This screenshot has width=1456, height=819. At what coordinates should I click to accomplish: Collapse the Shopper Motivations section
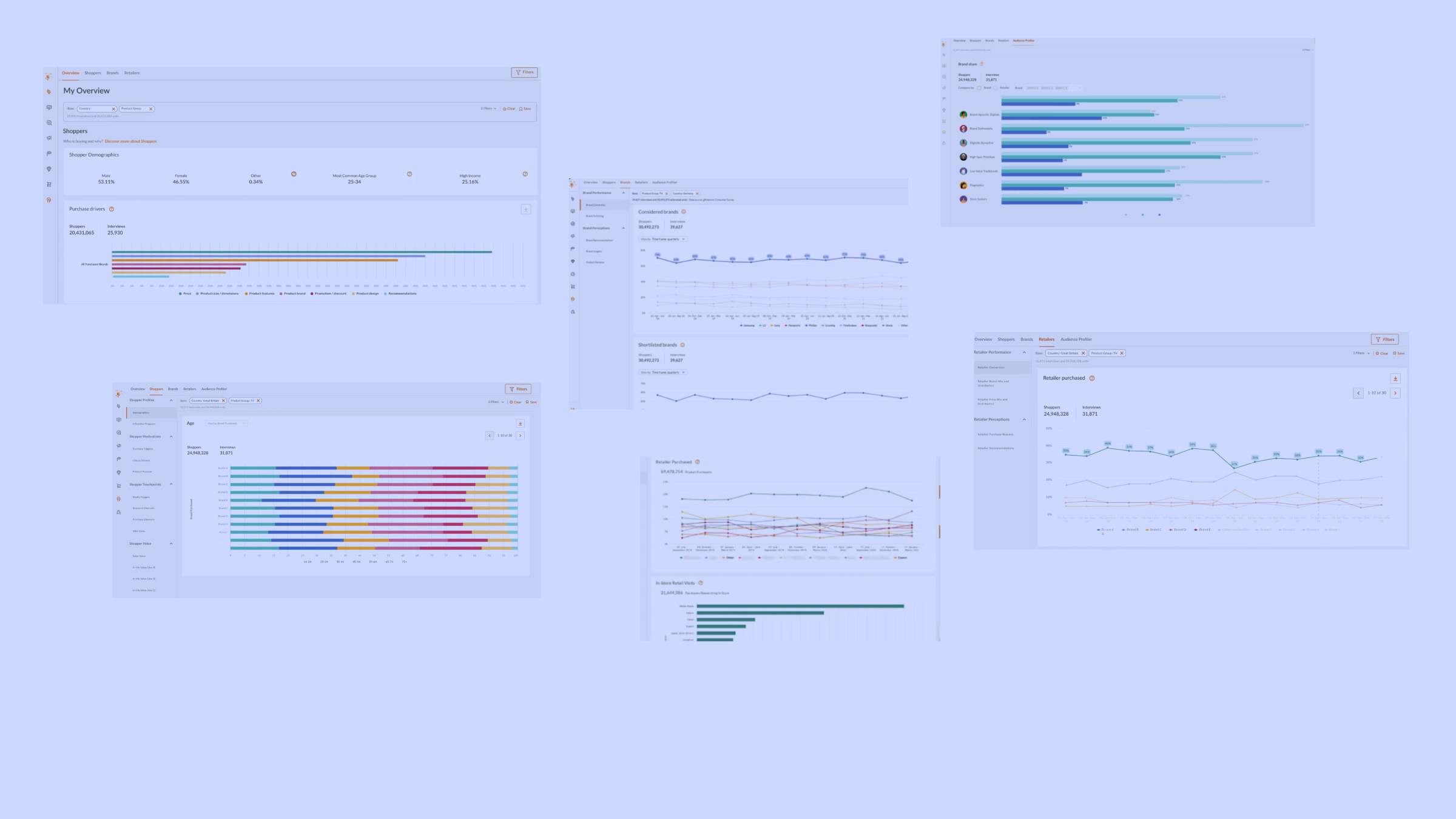coord(170,436)
